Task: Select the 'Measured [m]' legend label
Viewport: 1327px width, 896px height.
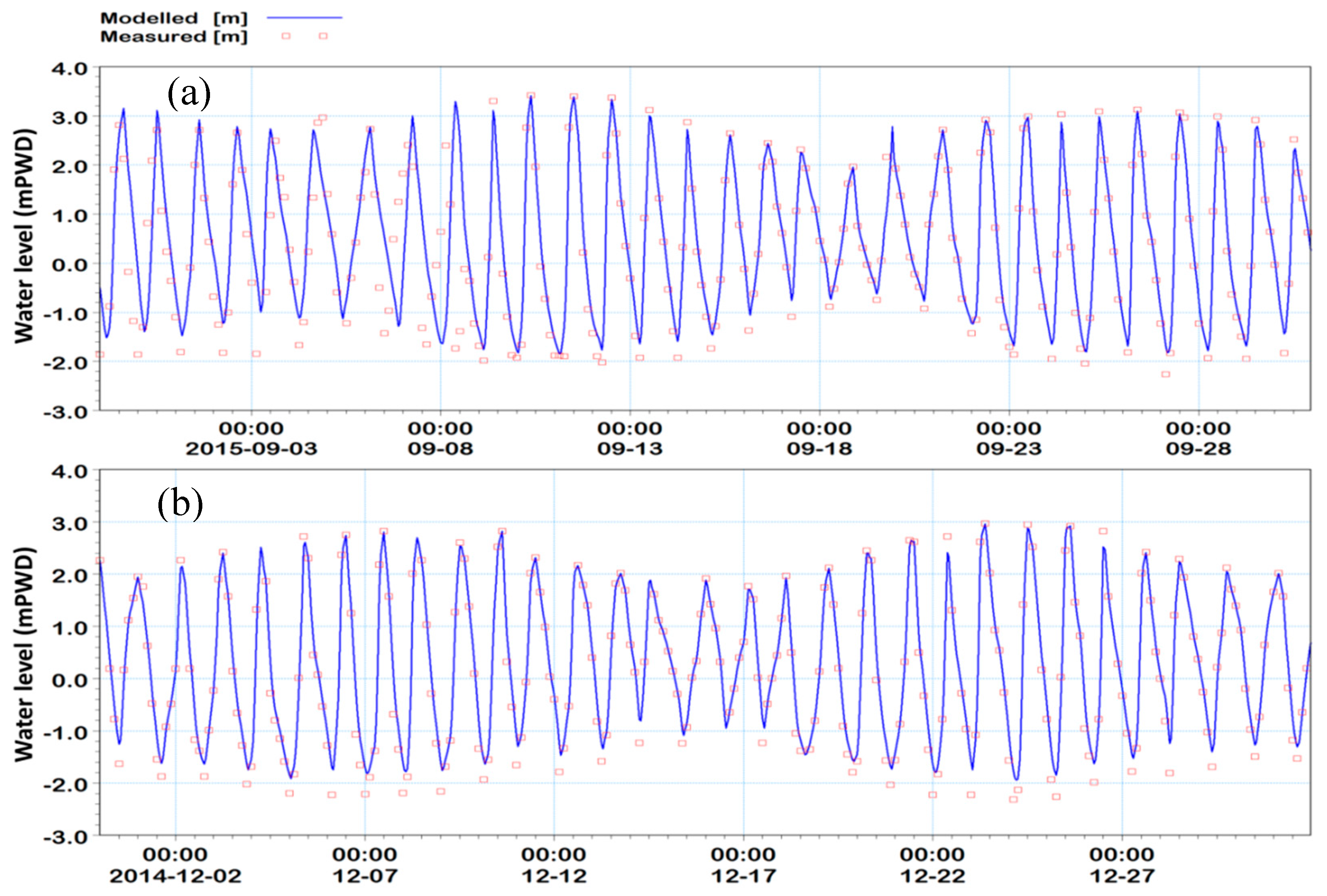Action: 174,37
